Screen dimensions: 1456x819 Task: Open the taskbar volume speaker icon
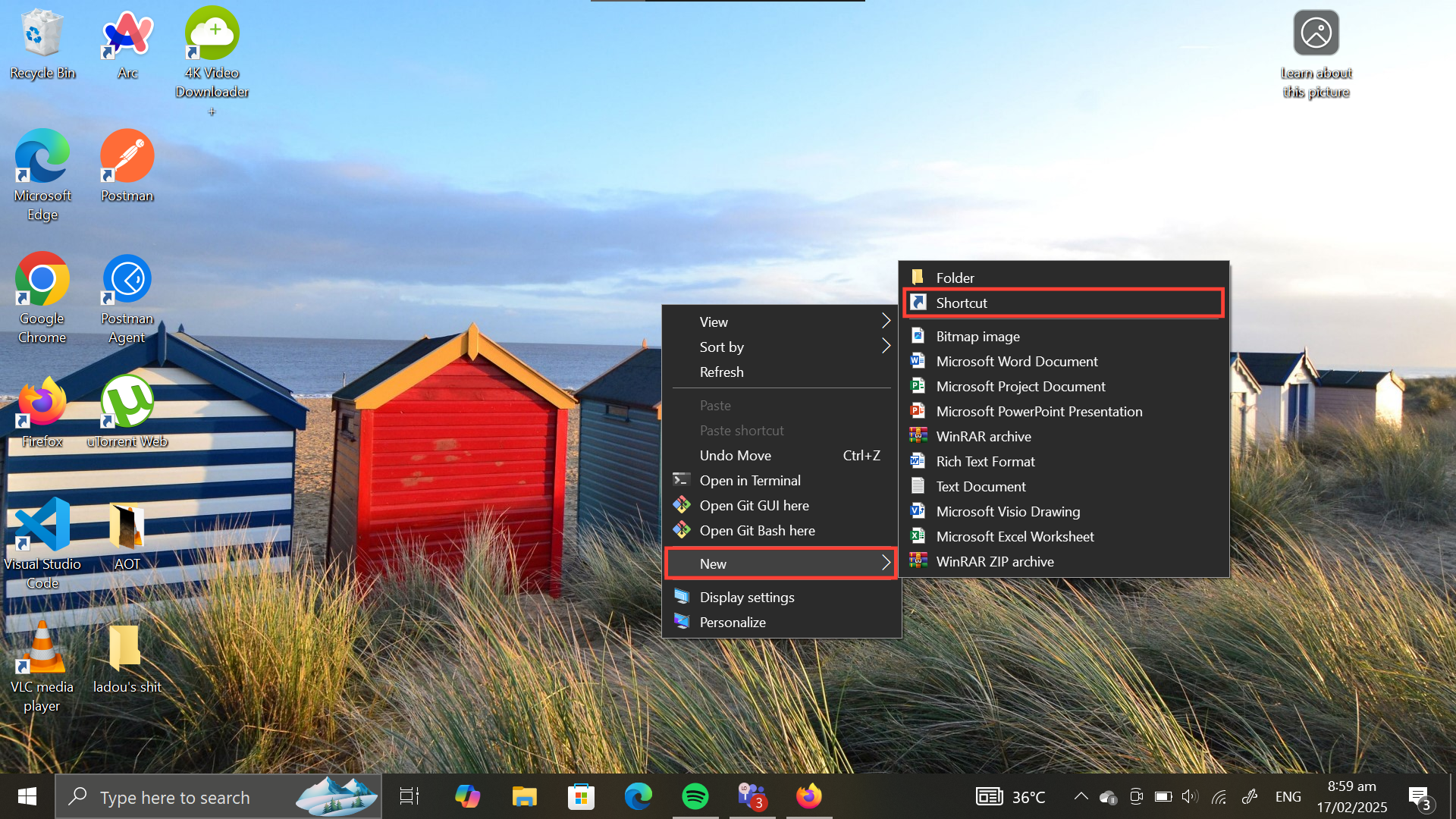(1189, 796)
